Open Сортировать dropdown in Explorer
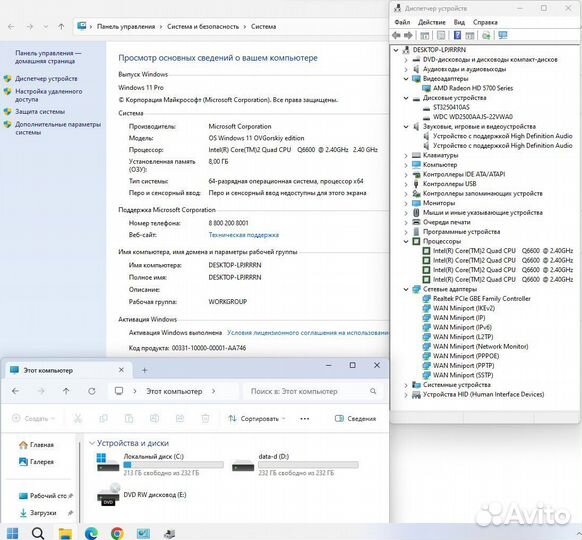582x540 pixels. click(257, 419)
